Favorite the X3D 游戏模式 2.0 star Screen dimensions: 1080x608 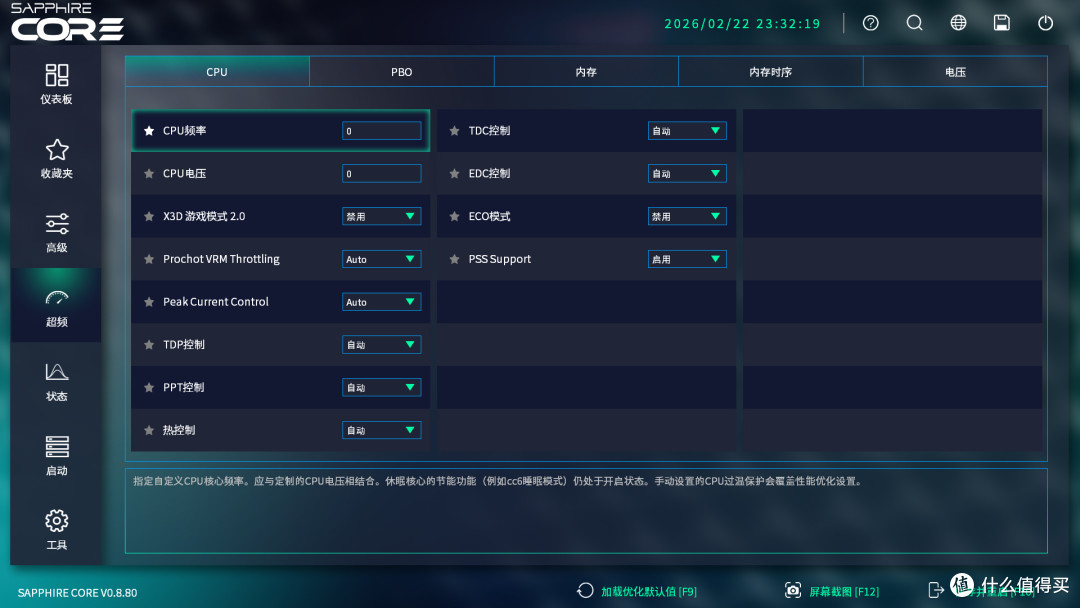(x=149, y=216)
